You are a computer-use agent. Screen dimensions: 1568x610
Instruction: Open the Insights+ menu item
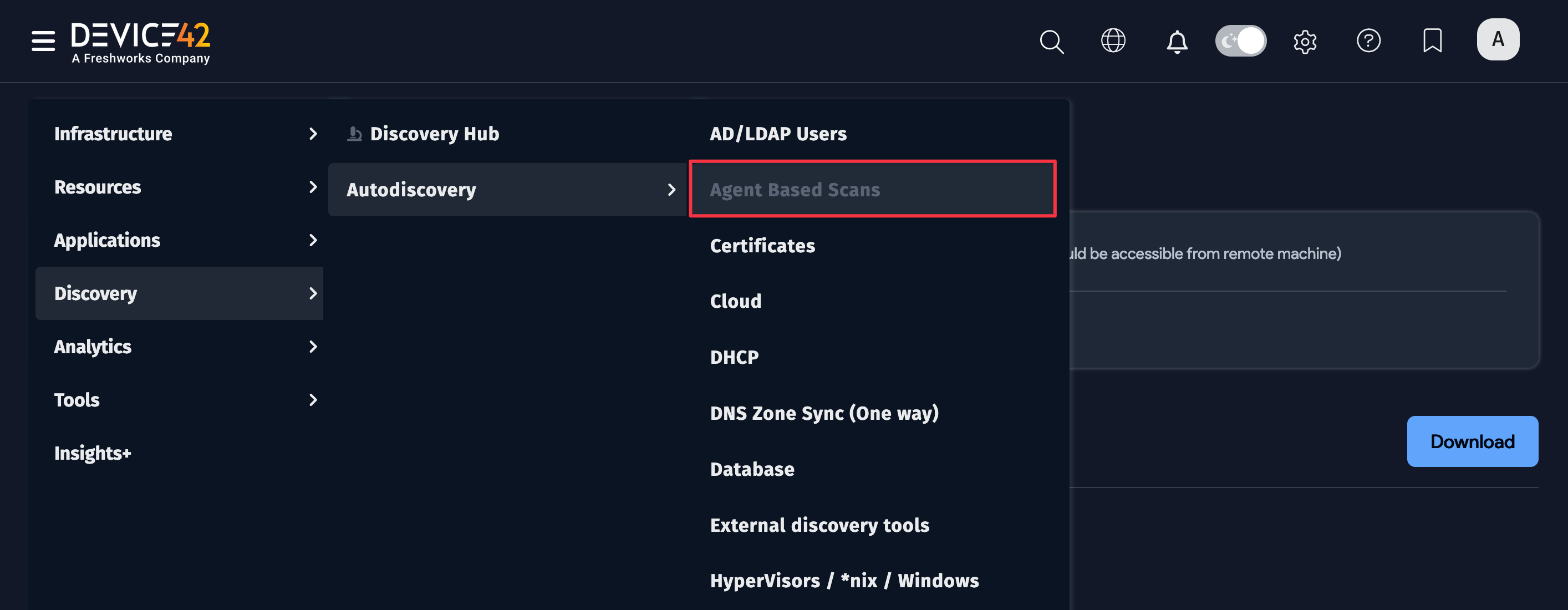click(x=93, y=453)
